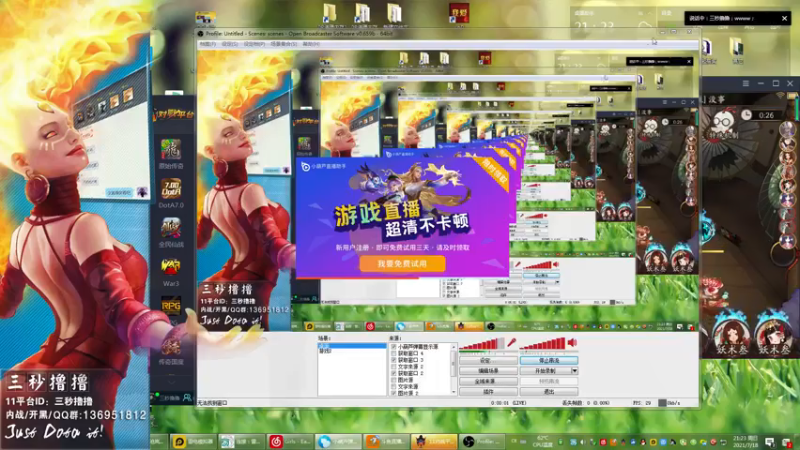Switch to the OBS Profile taskbar item
This screenshot has height=450, width=800.
[x=482, y=441]
